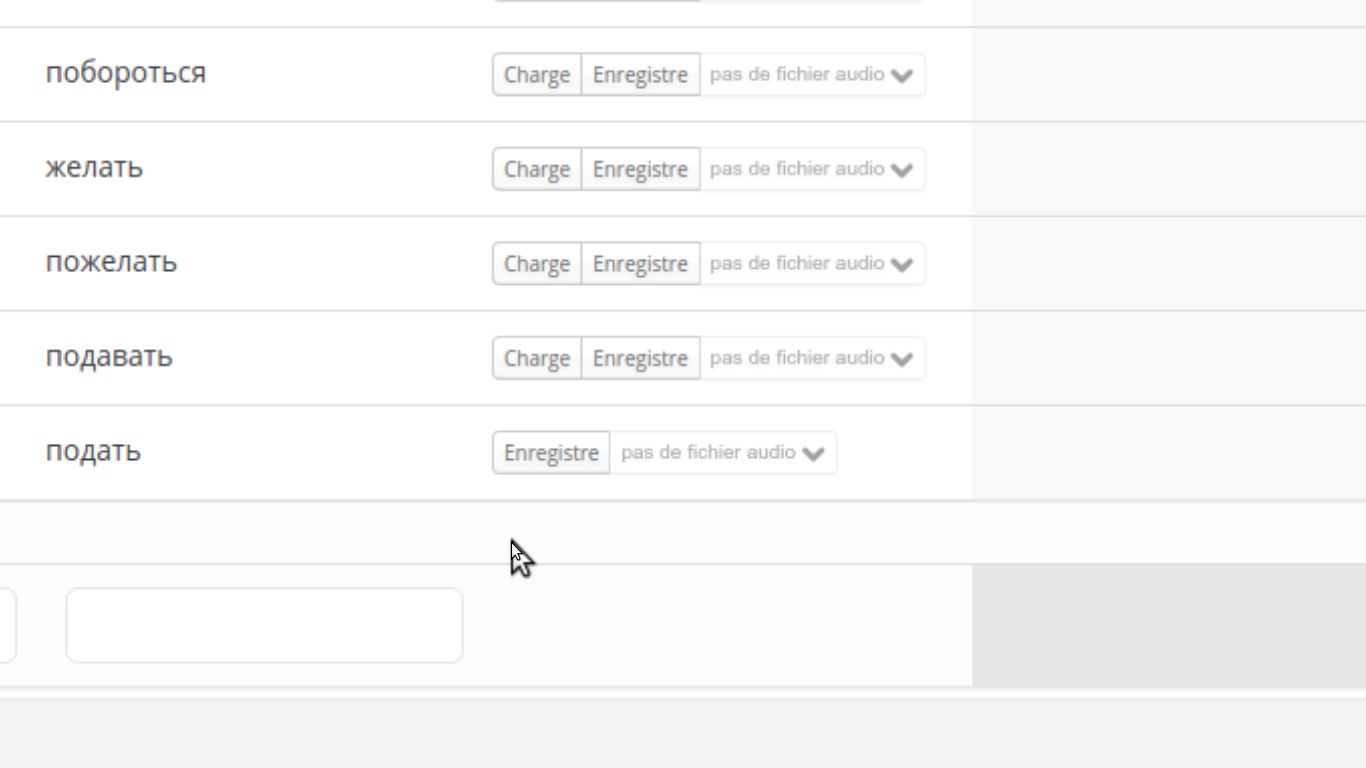1366x768 pixels.
Task: Expand the пожелать audio chevron
Action: click(902, 265)
